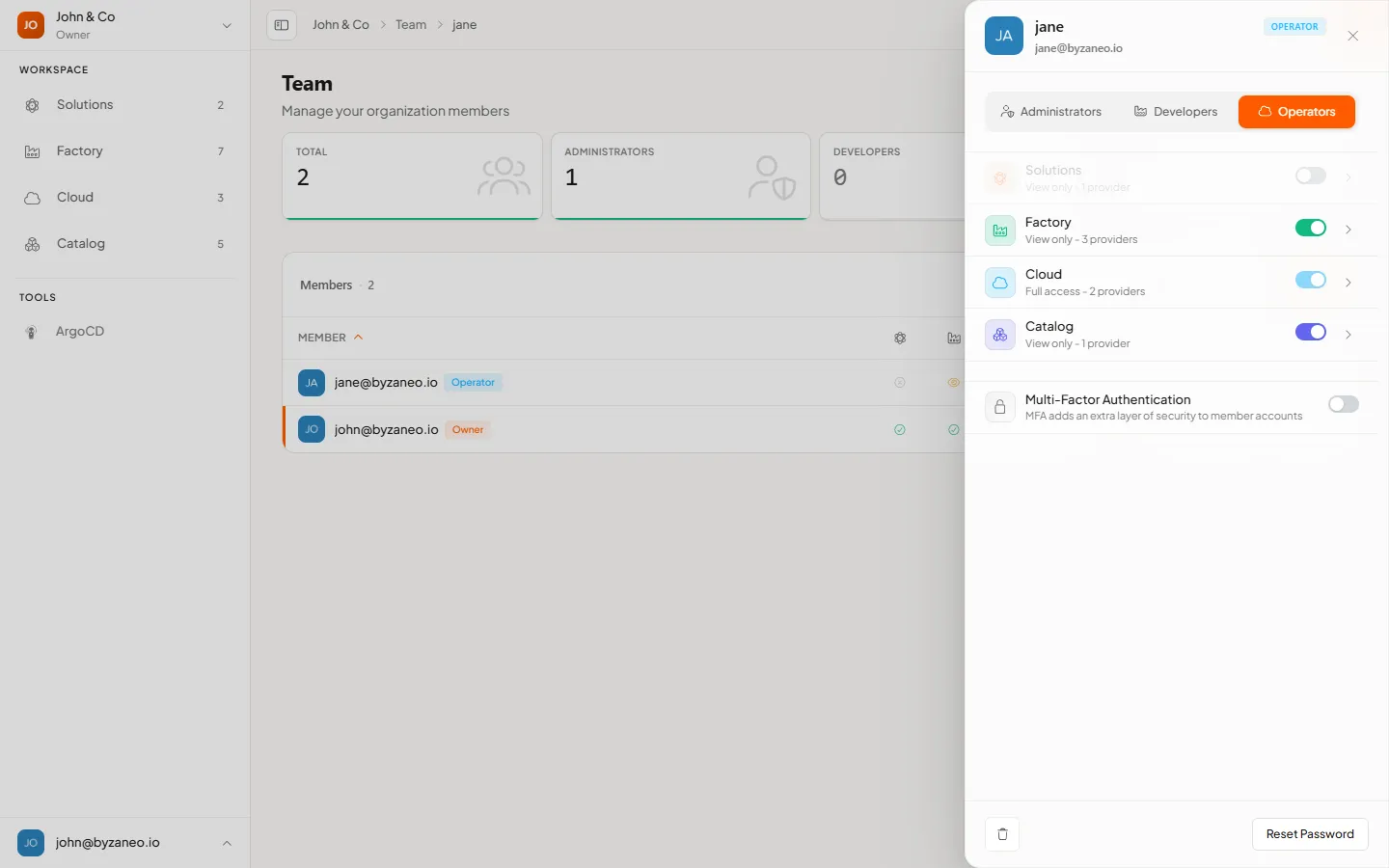Click john's Factory green check icon
Screen dimensions: 1389x868
click(x=954, y=430)
